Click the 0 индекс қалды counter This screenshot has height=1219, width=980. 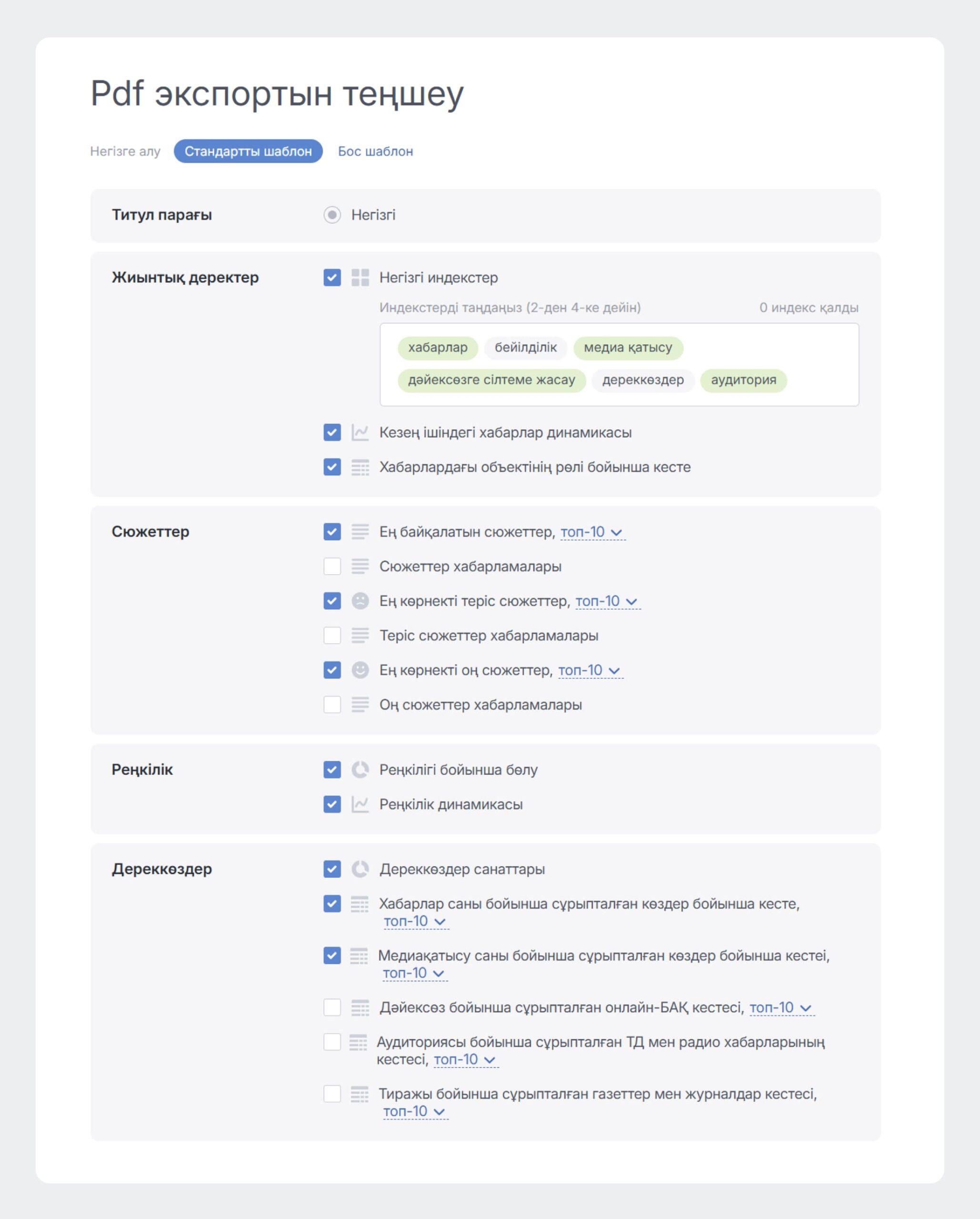coord(809,308)
